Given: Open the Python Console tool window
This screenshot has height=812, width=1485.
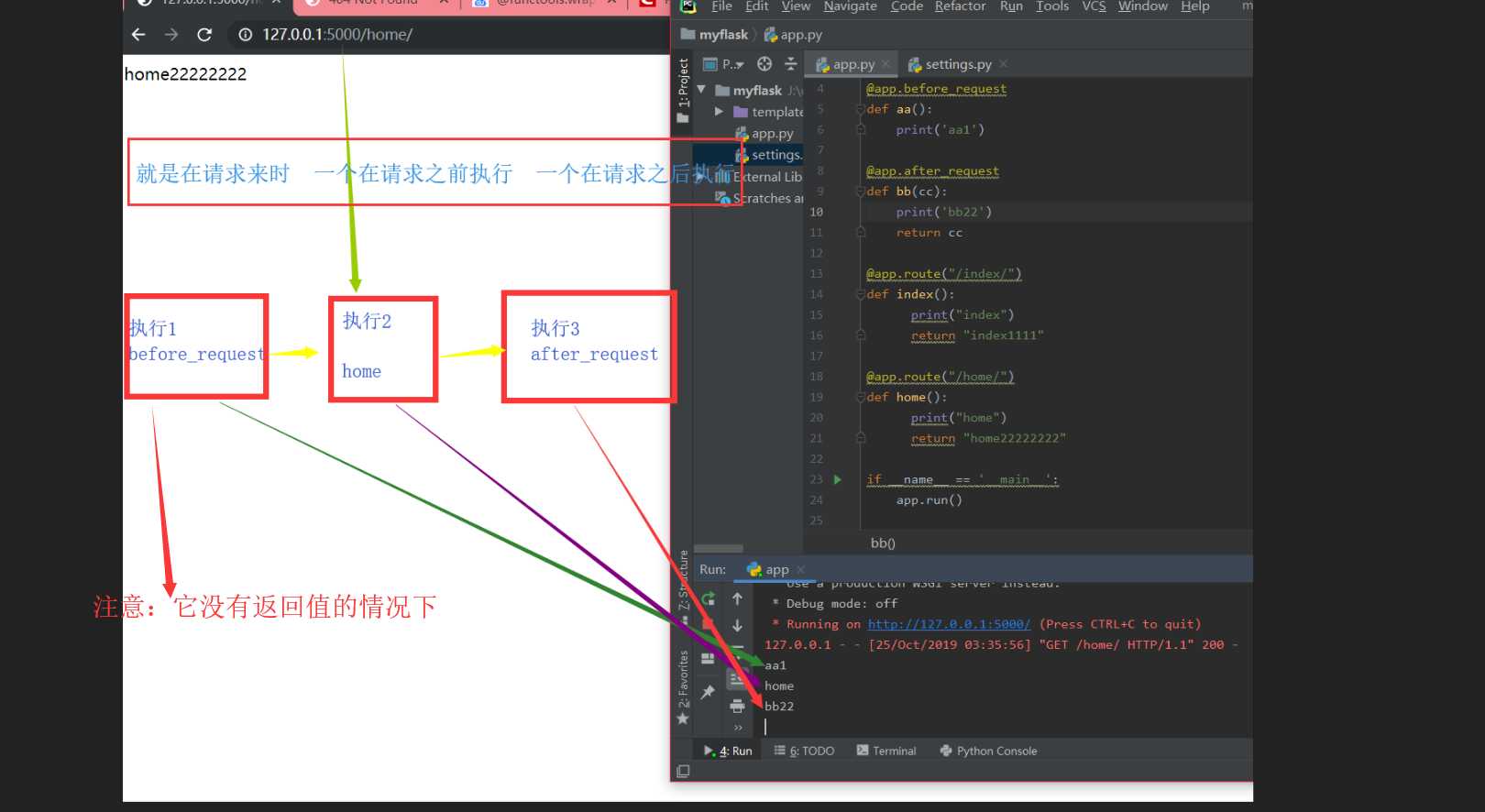Looking at the screenshot, I should tap(988, 751).
